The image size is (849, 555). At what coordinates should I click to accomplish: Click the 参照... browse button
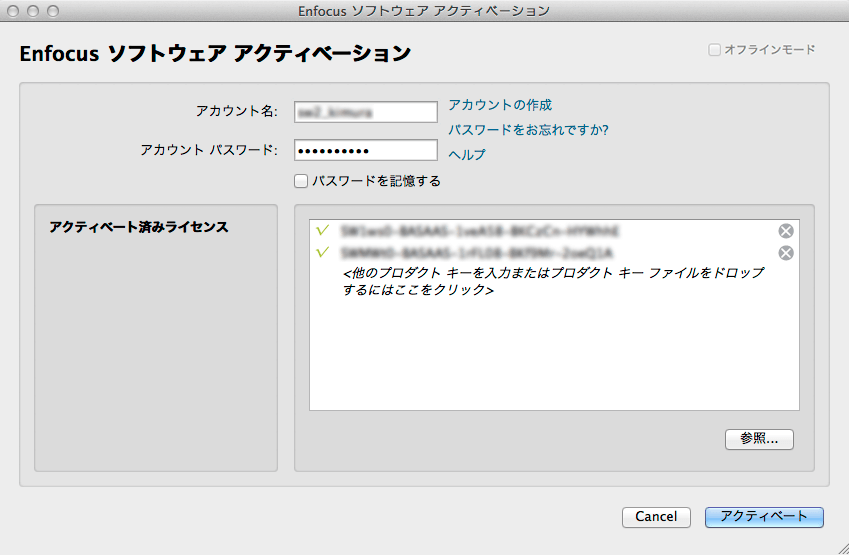coord(759,439)
